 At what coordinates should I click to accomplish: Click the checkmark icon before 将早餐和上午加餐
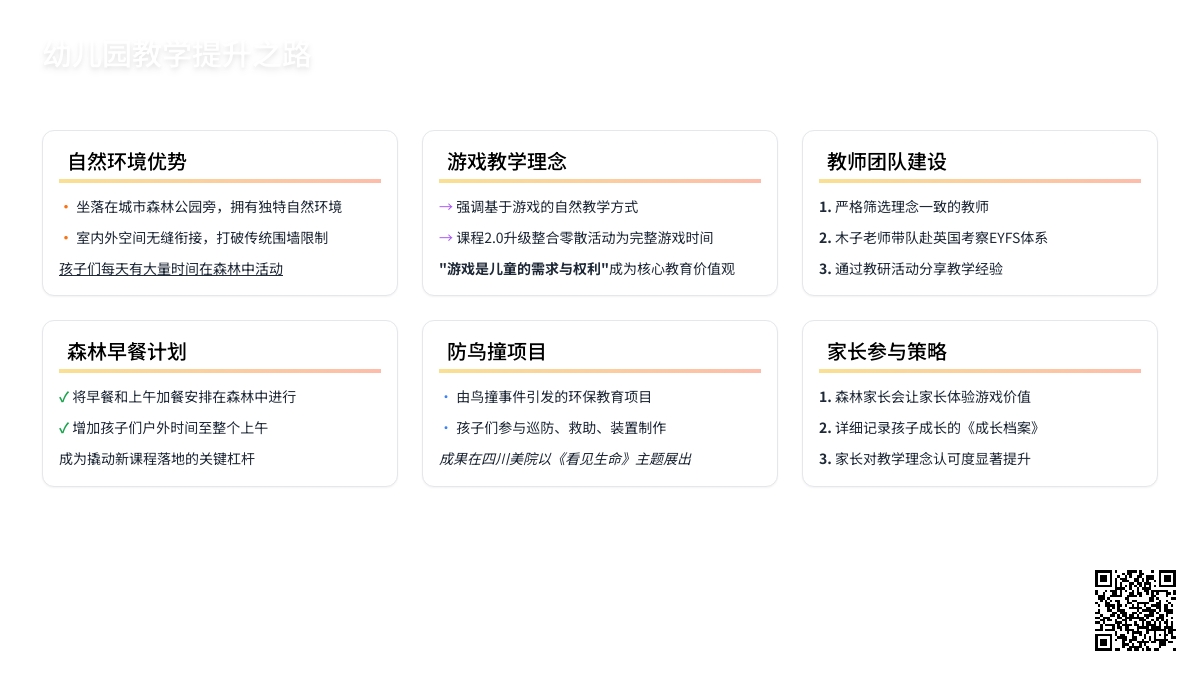coord(64,397)
